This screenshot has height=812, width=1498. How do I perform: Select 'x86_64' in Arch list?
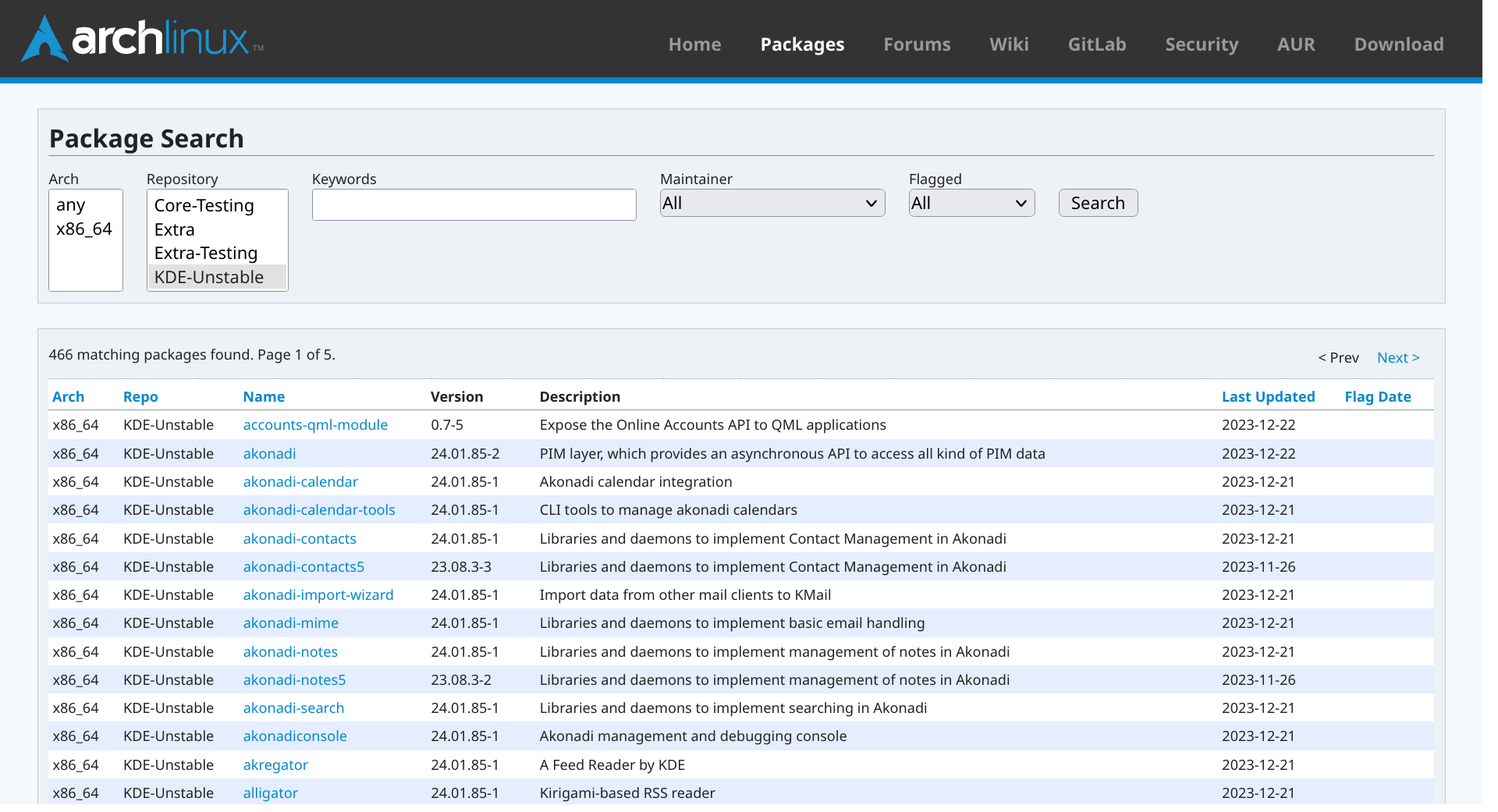click(x=85, y=229)
